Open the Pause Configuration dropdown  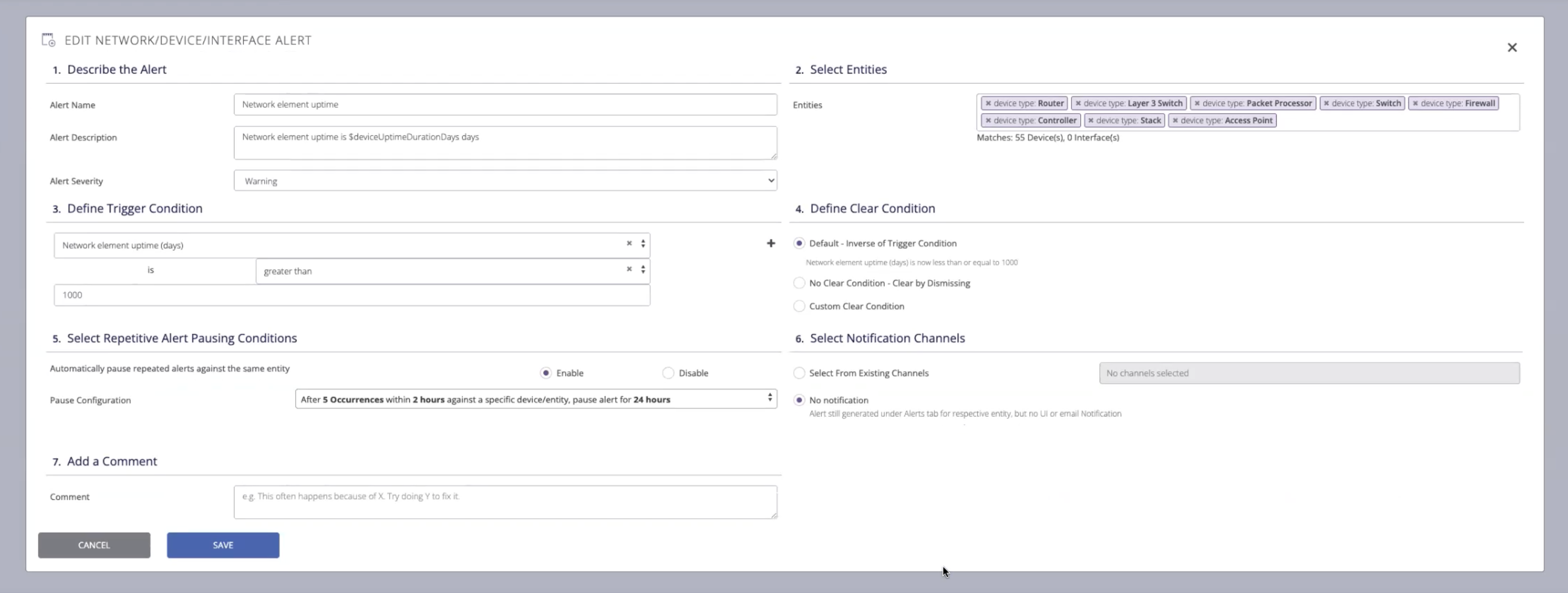click(536, 399)
